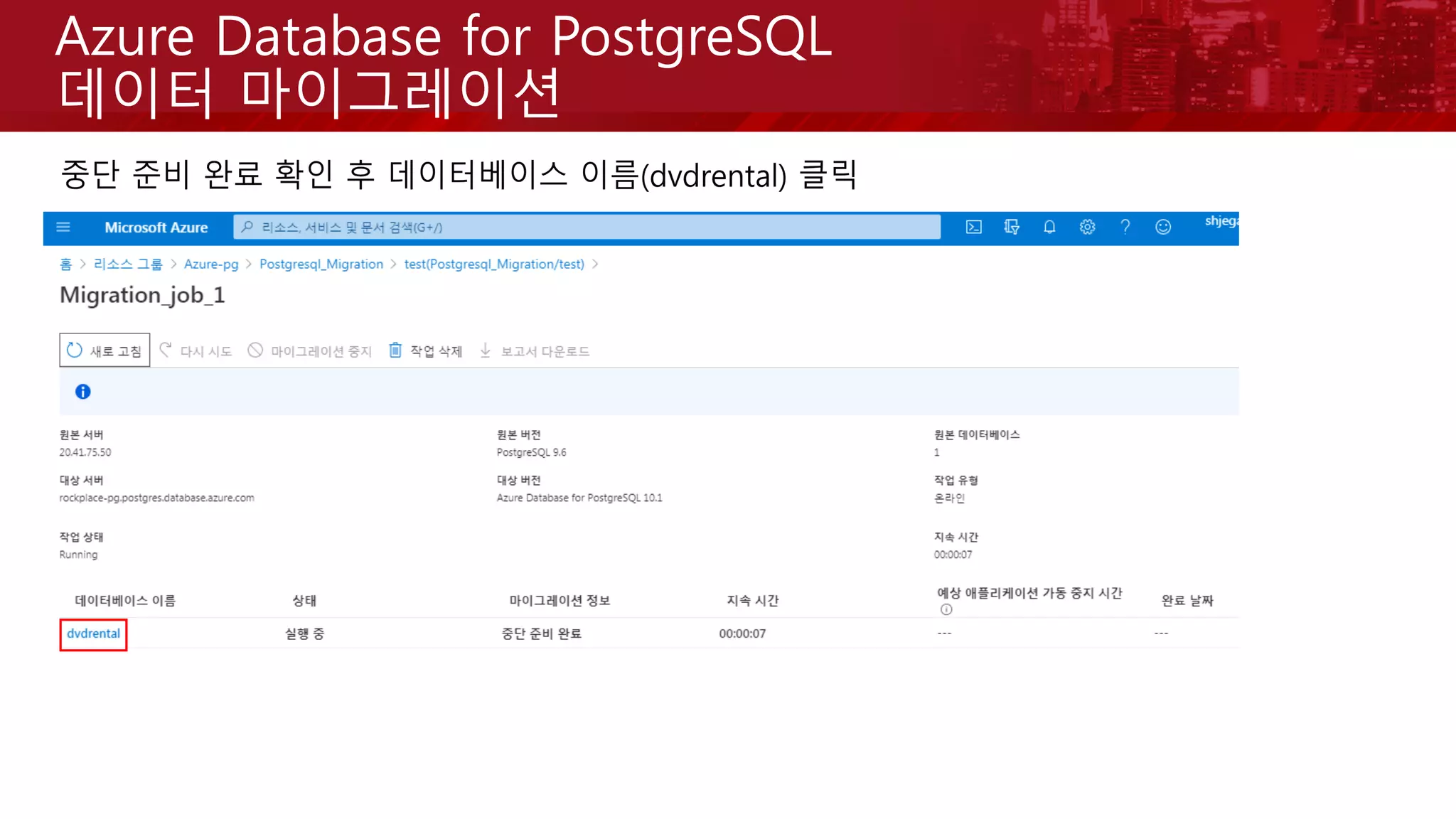Select the 실행 중 status cell
The height and width of the screenshot is (819, 1456).
click(304, 633)
